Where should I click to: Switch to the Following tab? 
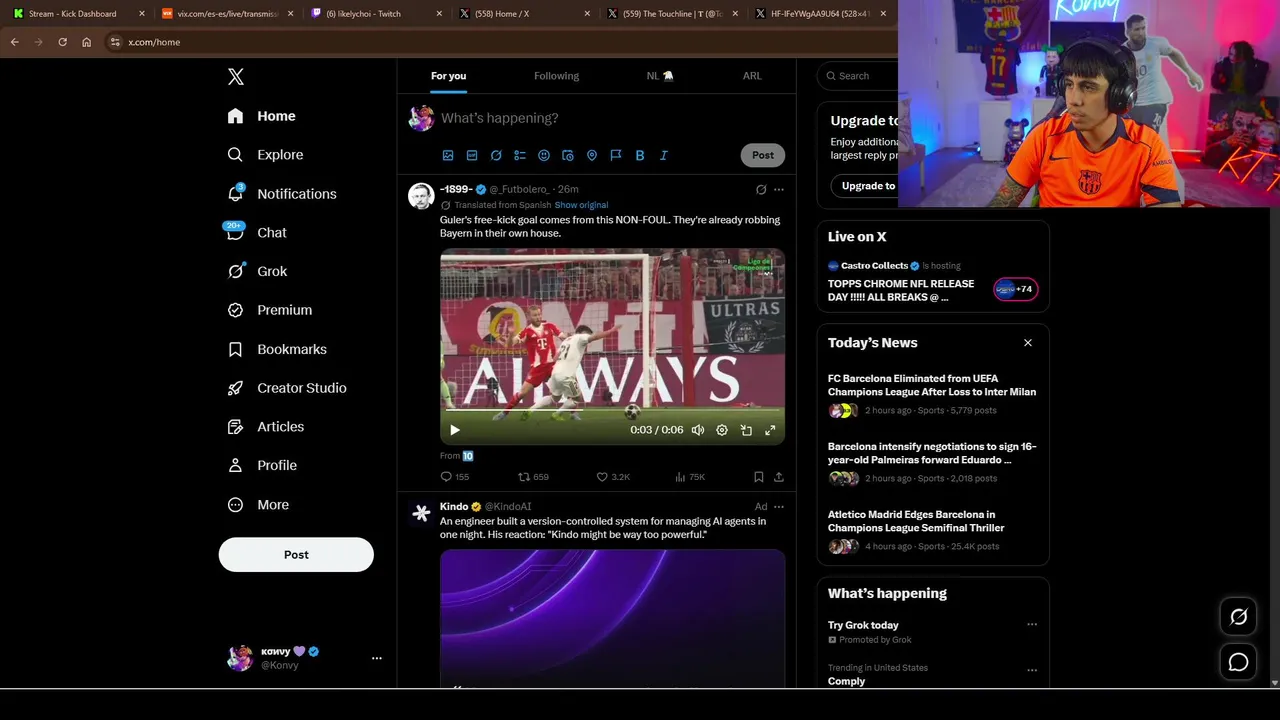pyautogui.click(x=556, y=76)
